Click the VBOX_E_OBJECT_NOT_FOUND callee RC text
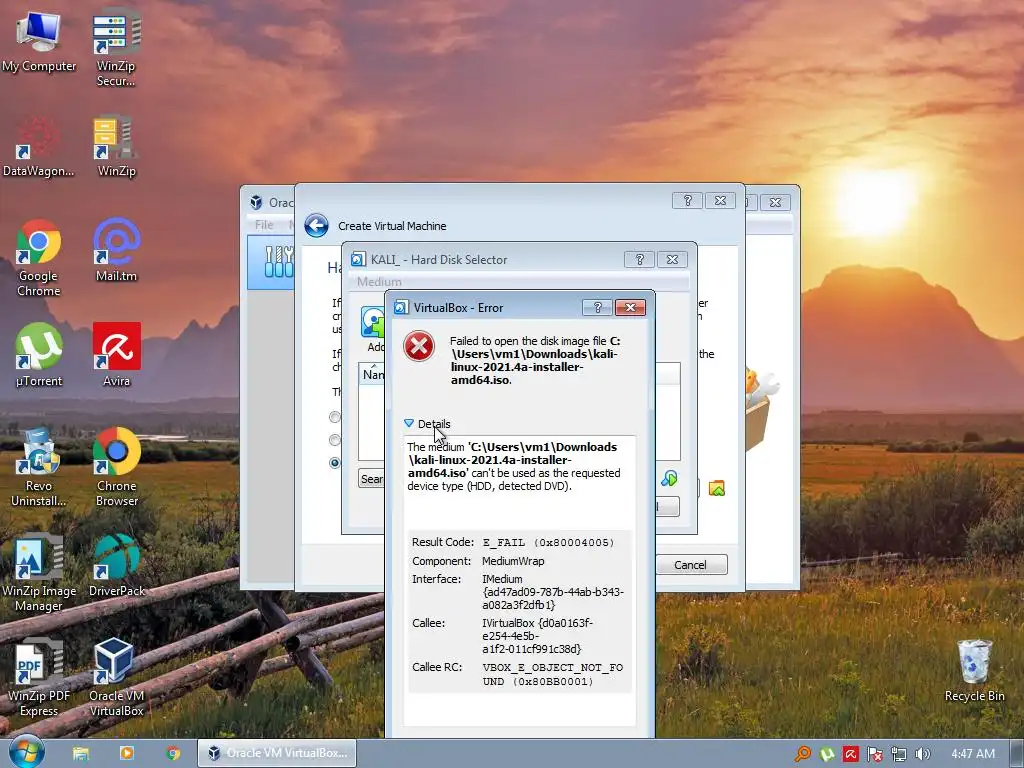Viewport: 1024px width, 768px height. click(552, 674)
